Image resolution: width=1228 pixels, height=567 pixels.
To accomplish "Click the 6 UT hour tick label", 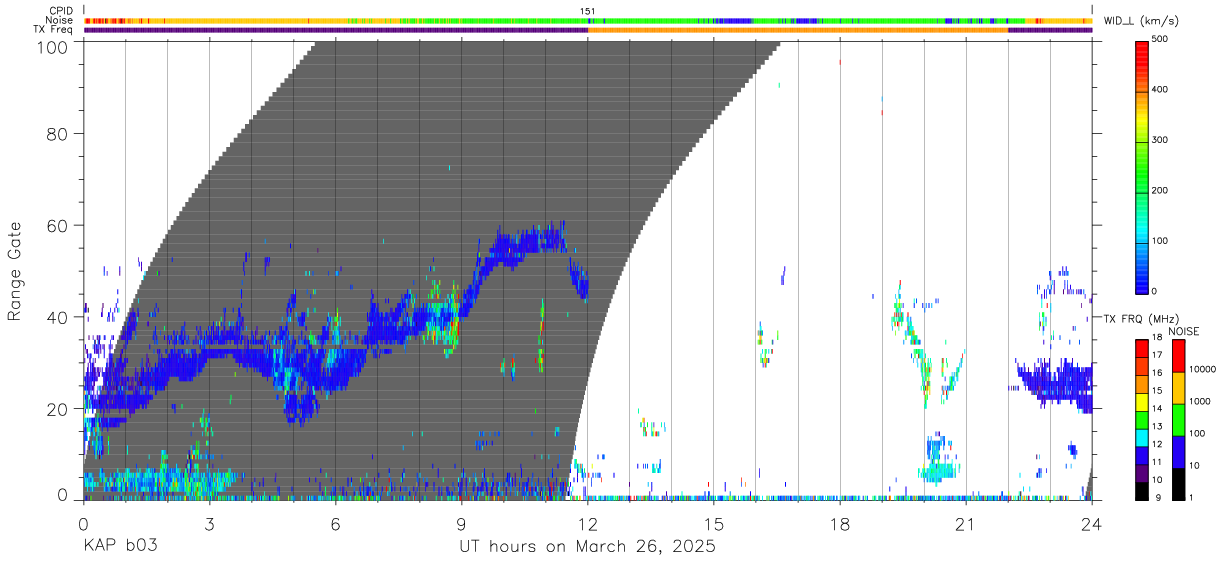I will tap(336, 524).
